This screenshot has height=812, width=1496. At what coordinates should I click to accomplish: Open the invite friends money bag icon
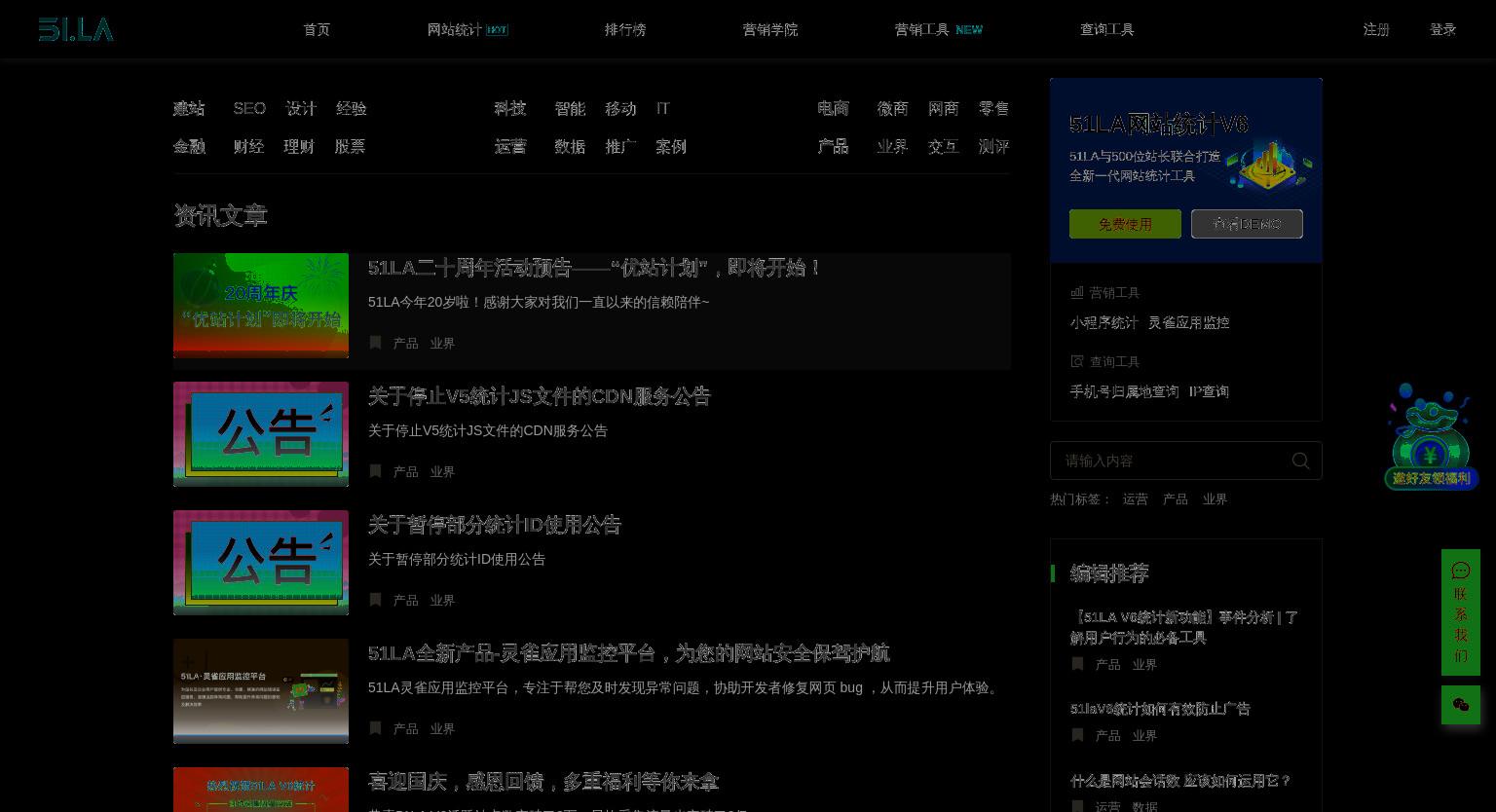coord(1431,436)
